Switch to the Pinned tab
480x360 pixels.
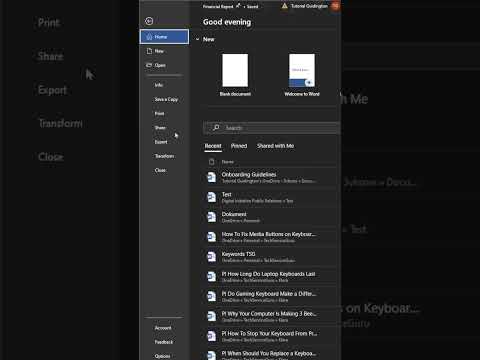pos(239,146)
